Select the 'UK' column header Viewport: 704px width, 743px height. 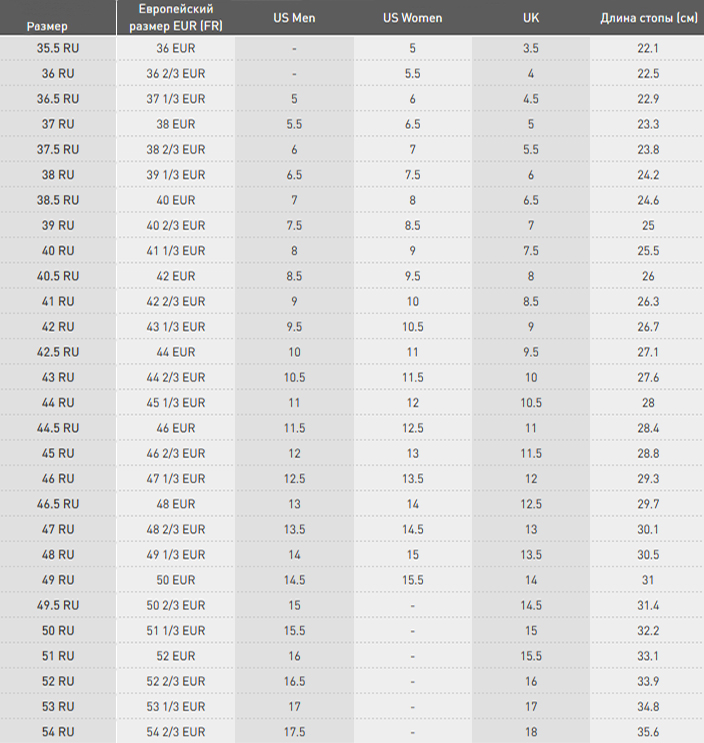coord(531,18)
